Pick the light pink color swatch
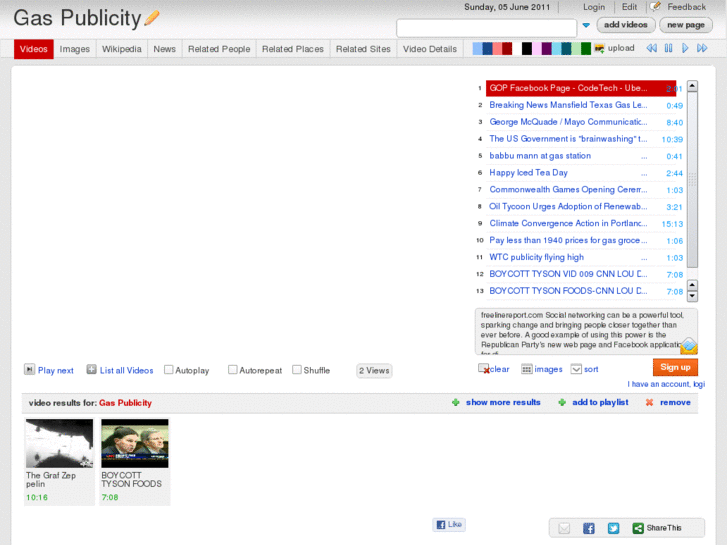Screen dimensions: 727x545 click(536, 48)
